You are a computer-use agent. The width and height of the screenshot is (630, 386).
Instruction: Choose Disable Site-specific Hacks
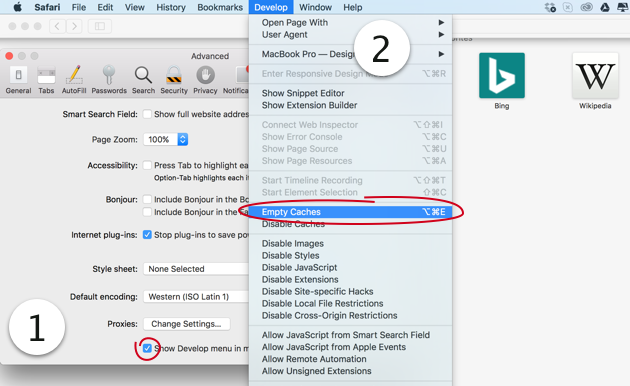350,292
